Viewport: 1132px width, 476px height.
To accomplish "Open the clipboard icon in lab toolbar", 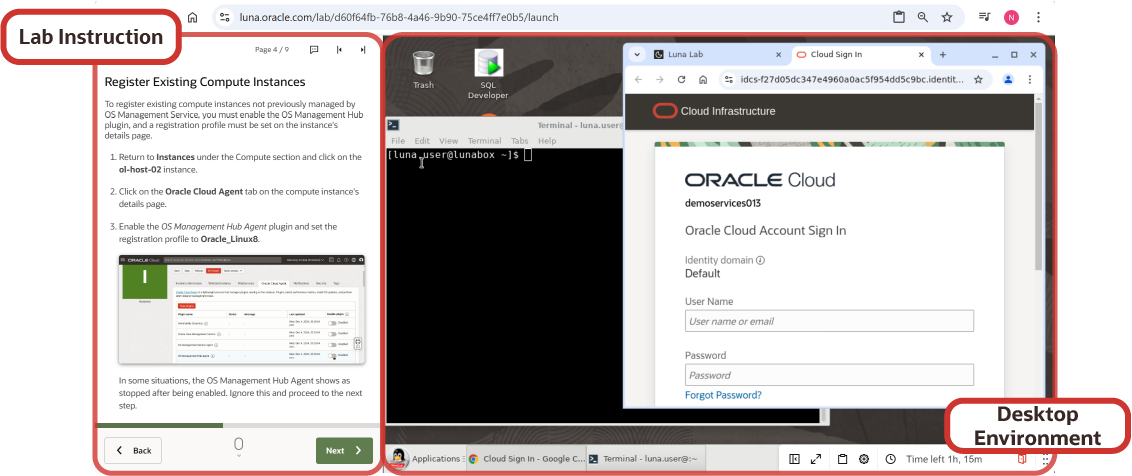I will coord(843,459).
